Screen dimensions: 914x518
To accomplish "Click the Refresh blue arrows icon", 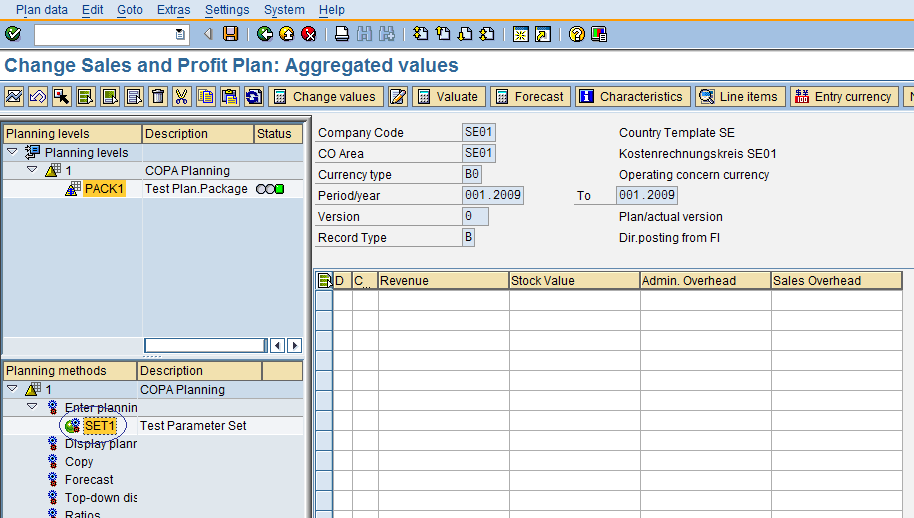I will pos(254,96).
